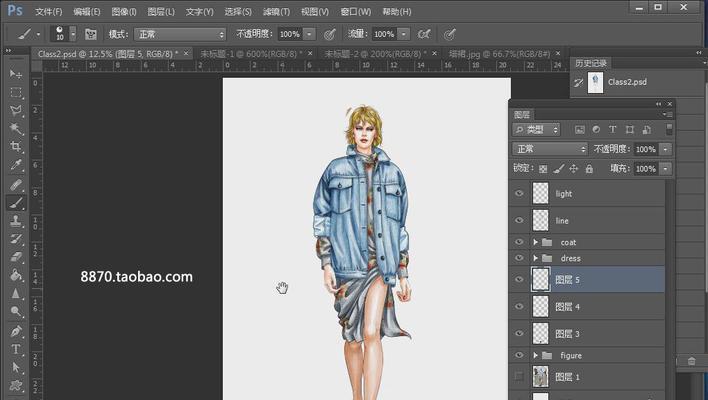708x400 pixels.
Task: Enable pressure for size icon
Action: tap(449, 34)
